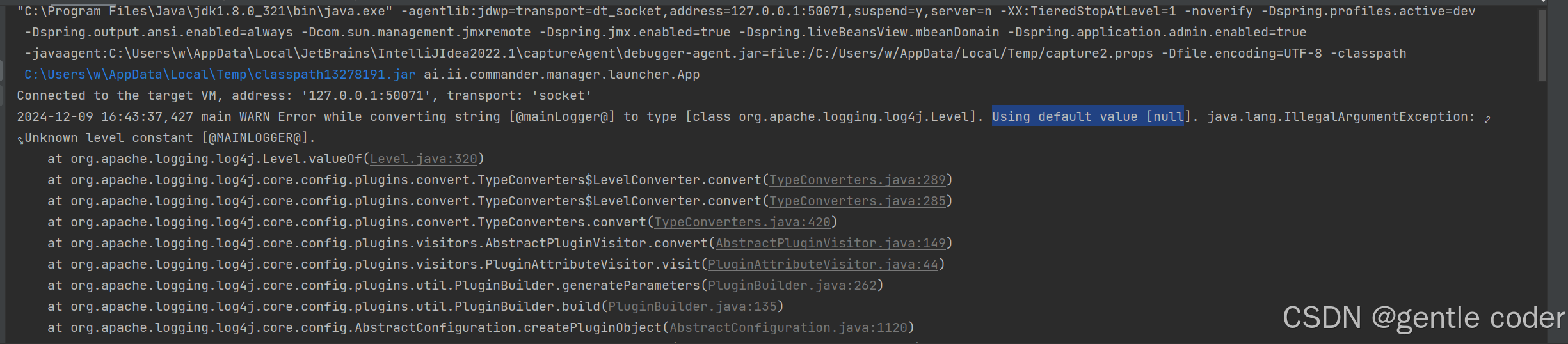The image size is (1568, 344).
Task: Click '[class org.apache.logging.log4j.Level]' text
Action: tap(831, 116)
